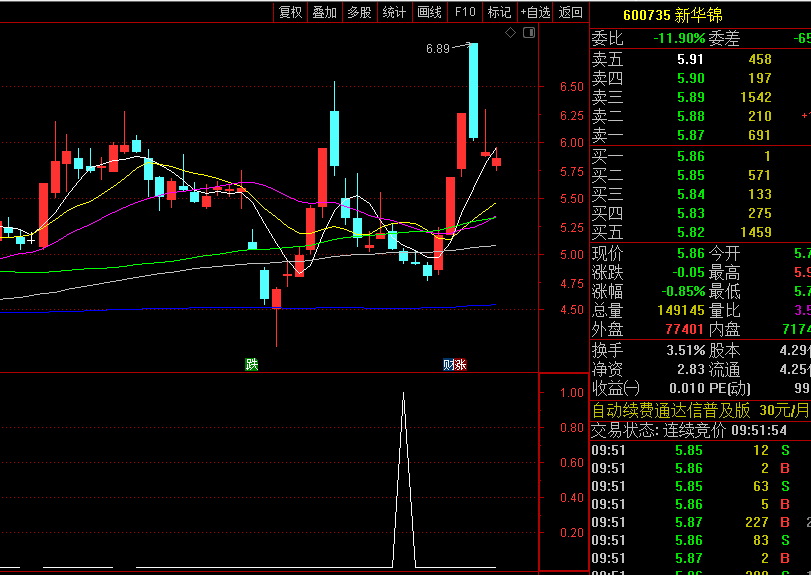The width and height of the screenshot is (811, 575).
Task: Click stock title 600735 新华锦
Action: (x=672, y=15)
